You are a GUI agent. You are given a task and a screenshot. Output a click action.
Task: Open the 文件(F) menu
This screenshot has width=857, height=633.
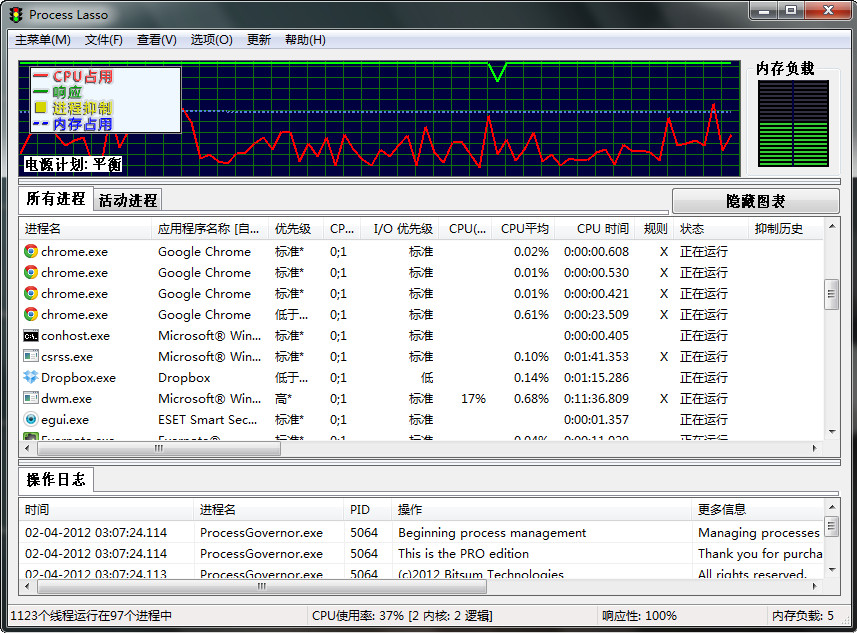coord(103,40)
